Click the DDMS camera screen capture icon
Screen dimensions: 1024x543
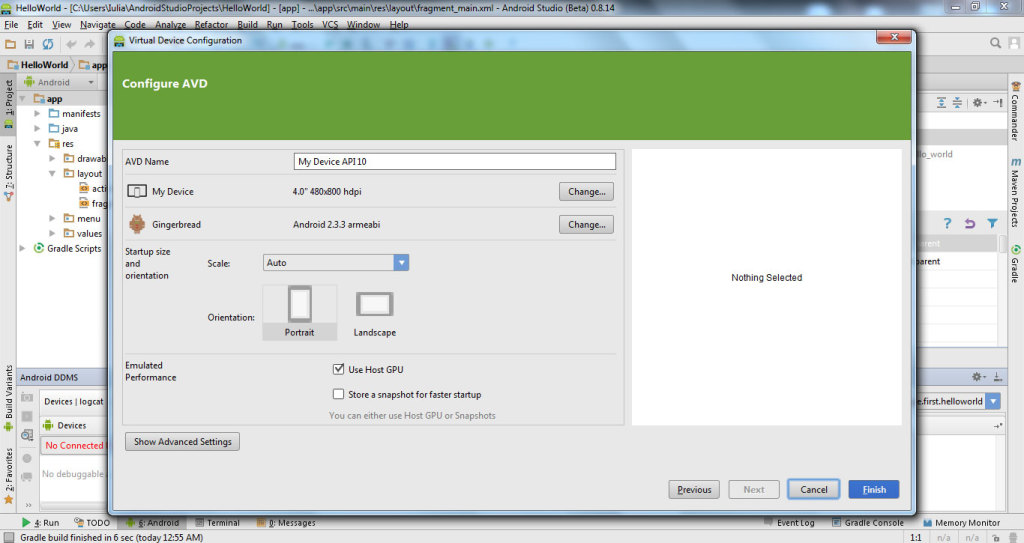(x=27, y=397)
